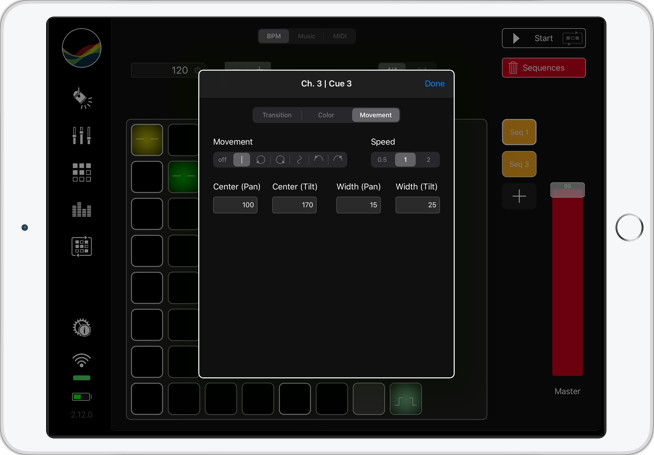The height and width of the screenshot is (455, 654).
Task: Click the Ch. 3 | Cue 3 title
Action: point(326,83)
